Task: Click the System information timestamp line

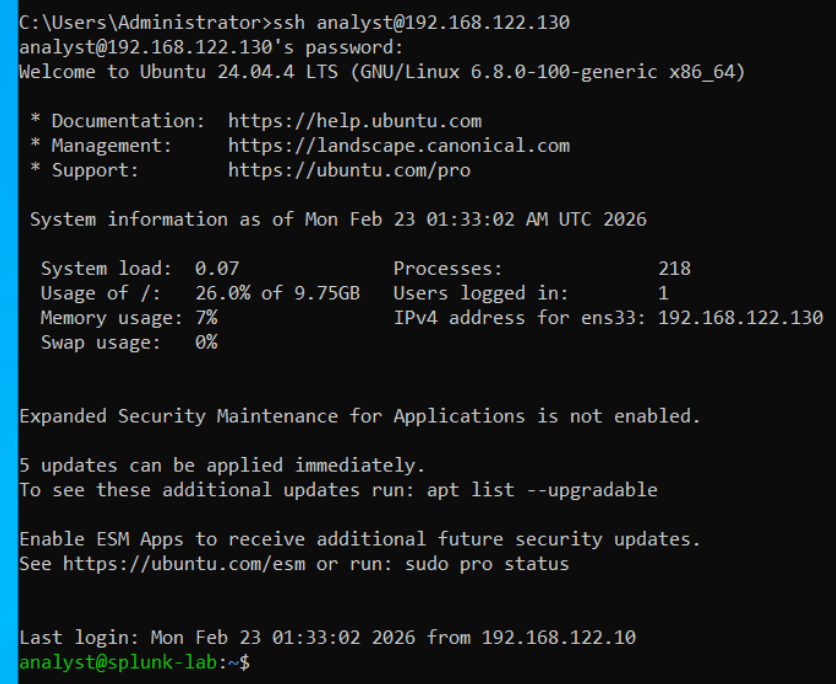Action: pos(338,219)
